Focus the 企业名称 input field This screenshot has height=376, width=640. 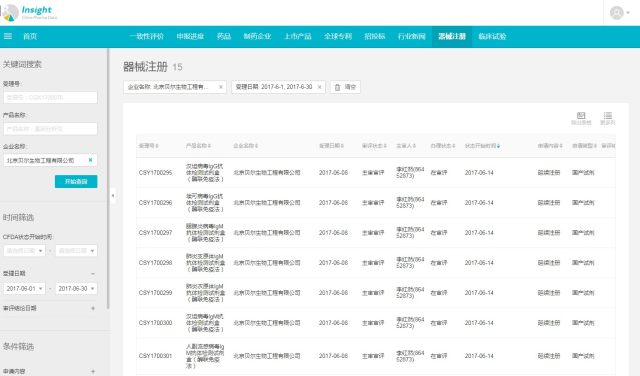[50, 160]
